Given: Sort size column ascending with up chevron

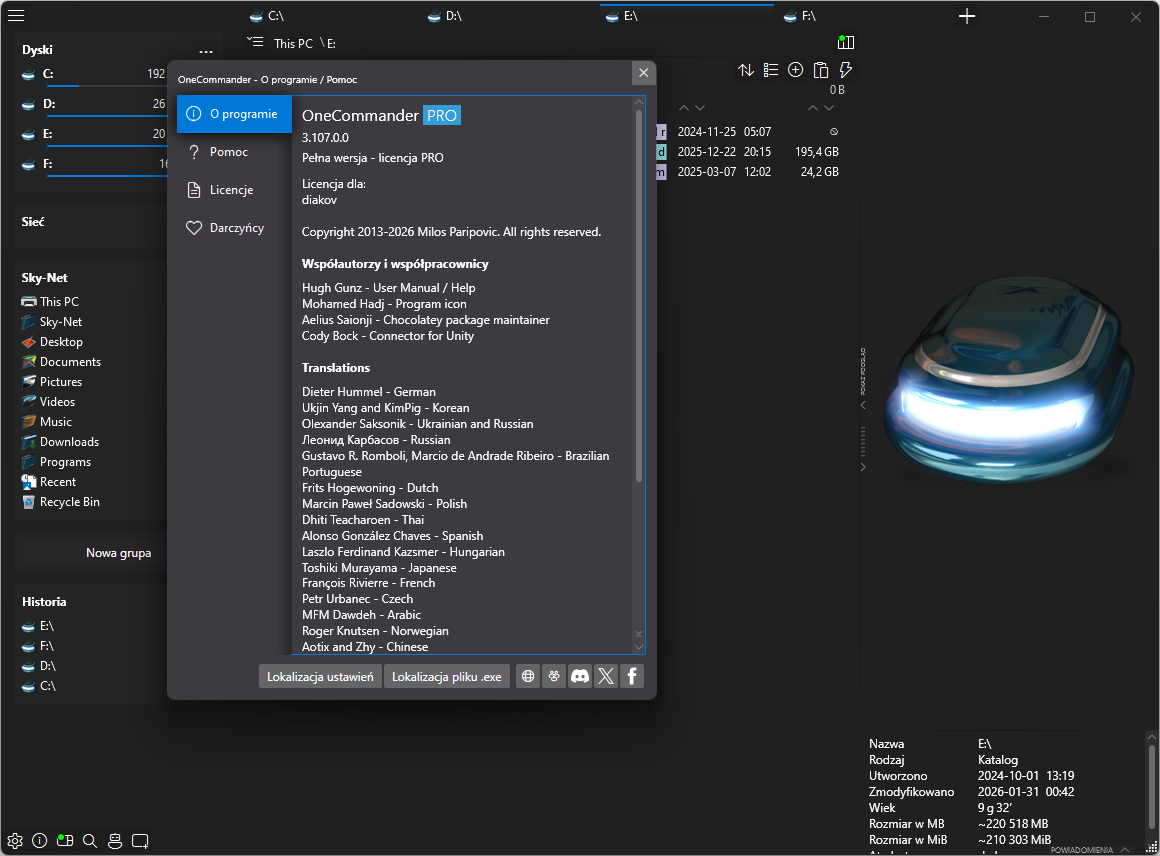Looking at the screenshot, I should click(x=813, y=108).
